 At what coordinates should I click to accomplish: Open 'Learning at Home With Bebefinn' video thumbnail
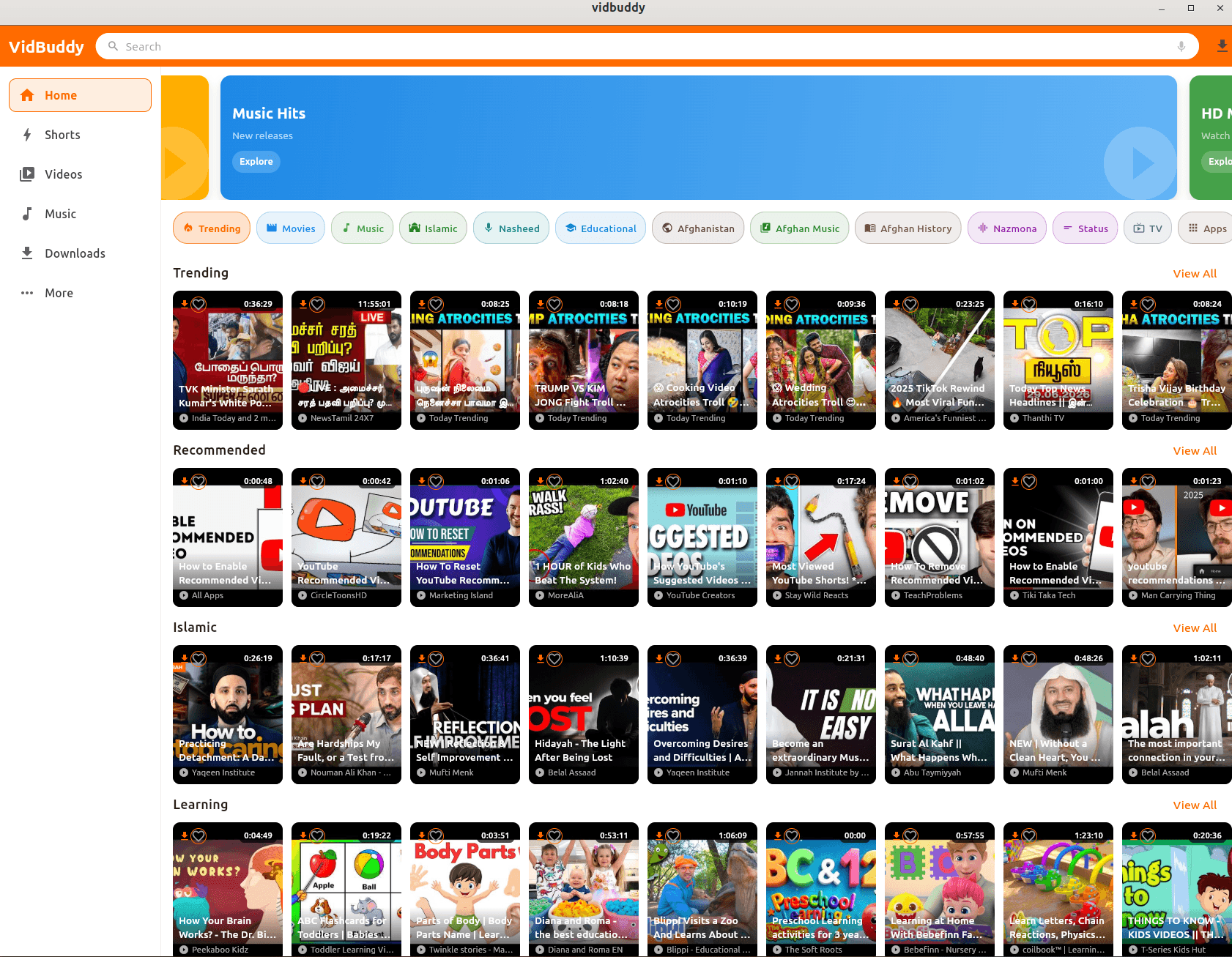[x=940, y=890]
